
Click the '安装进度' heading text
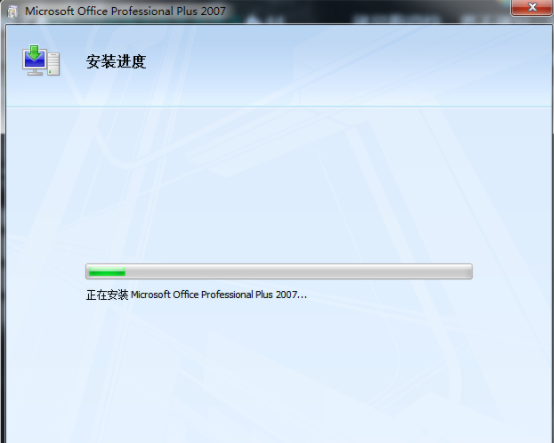116,61
